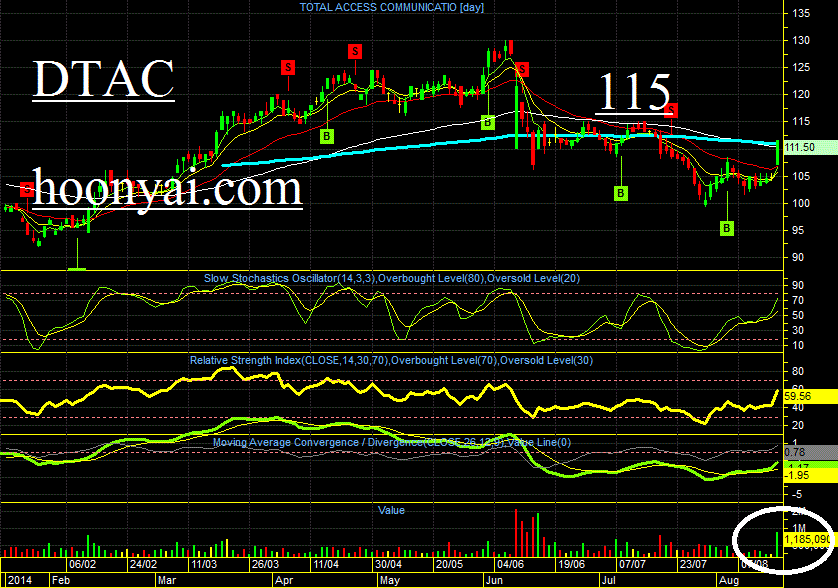
Task: Click the TOTAL ACCESS COMMUNICATIO [day] title
Action: point(392,7)
